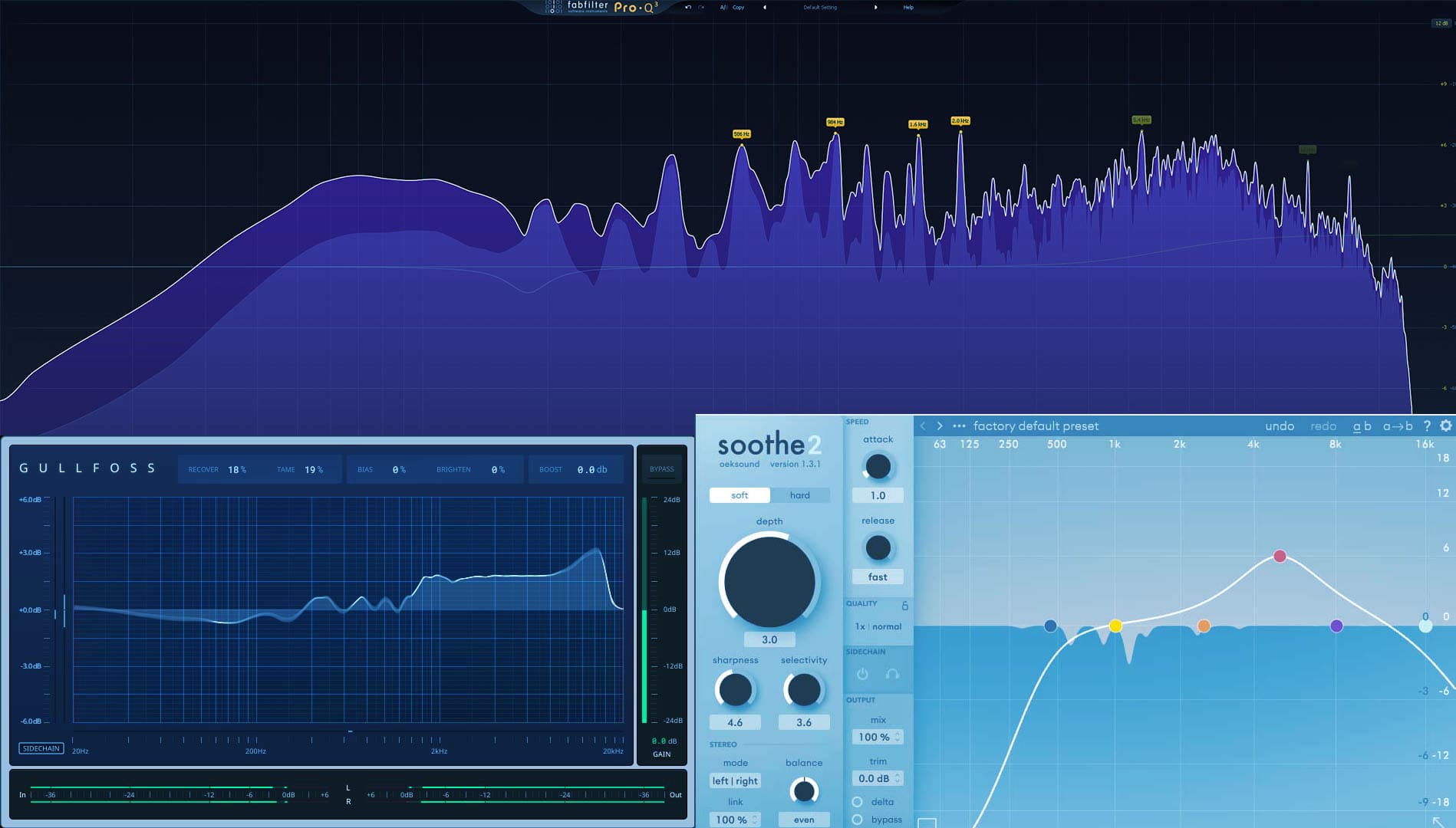Click the soothe2 depth knob
Viewport: 1456px width, 828px height.
pyautogui.click(x=769, y=582)
